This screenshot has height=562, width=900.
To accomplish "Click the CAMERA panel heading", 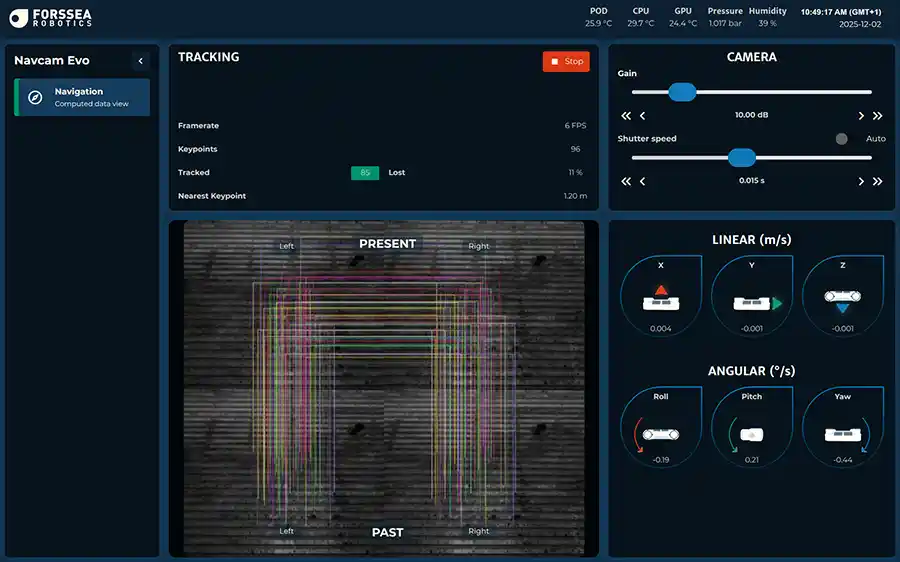I will click(751, 57).
